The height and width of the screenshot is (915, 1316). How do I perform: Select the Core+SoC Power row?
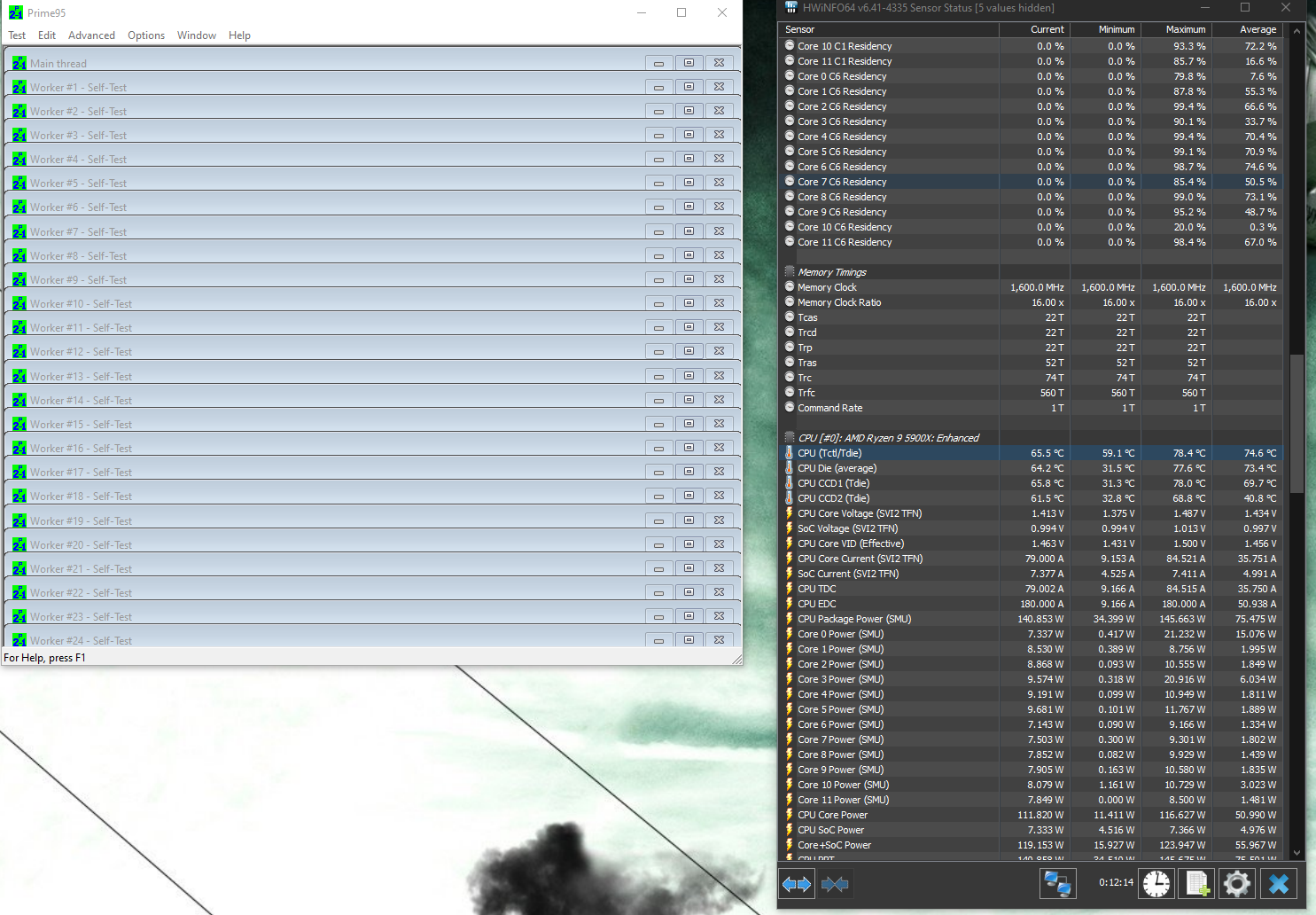coord(1031,845)
